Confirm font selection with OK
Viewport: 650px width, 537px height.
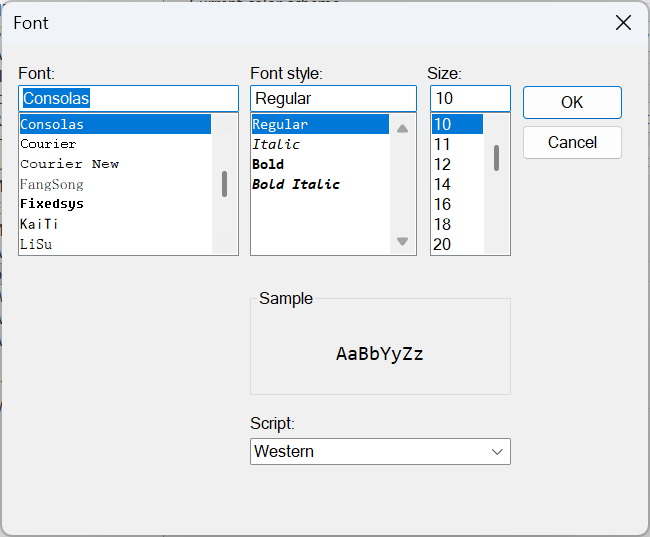point(572,102)
